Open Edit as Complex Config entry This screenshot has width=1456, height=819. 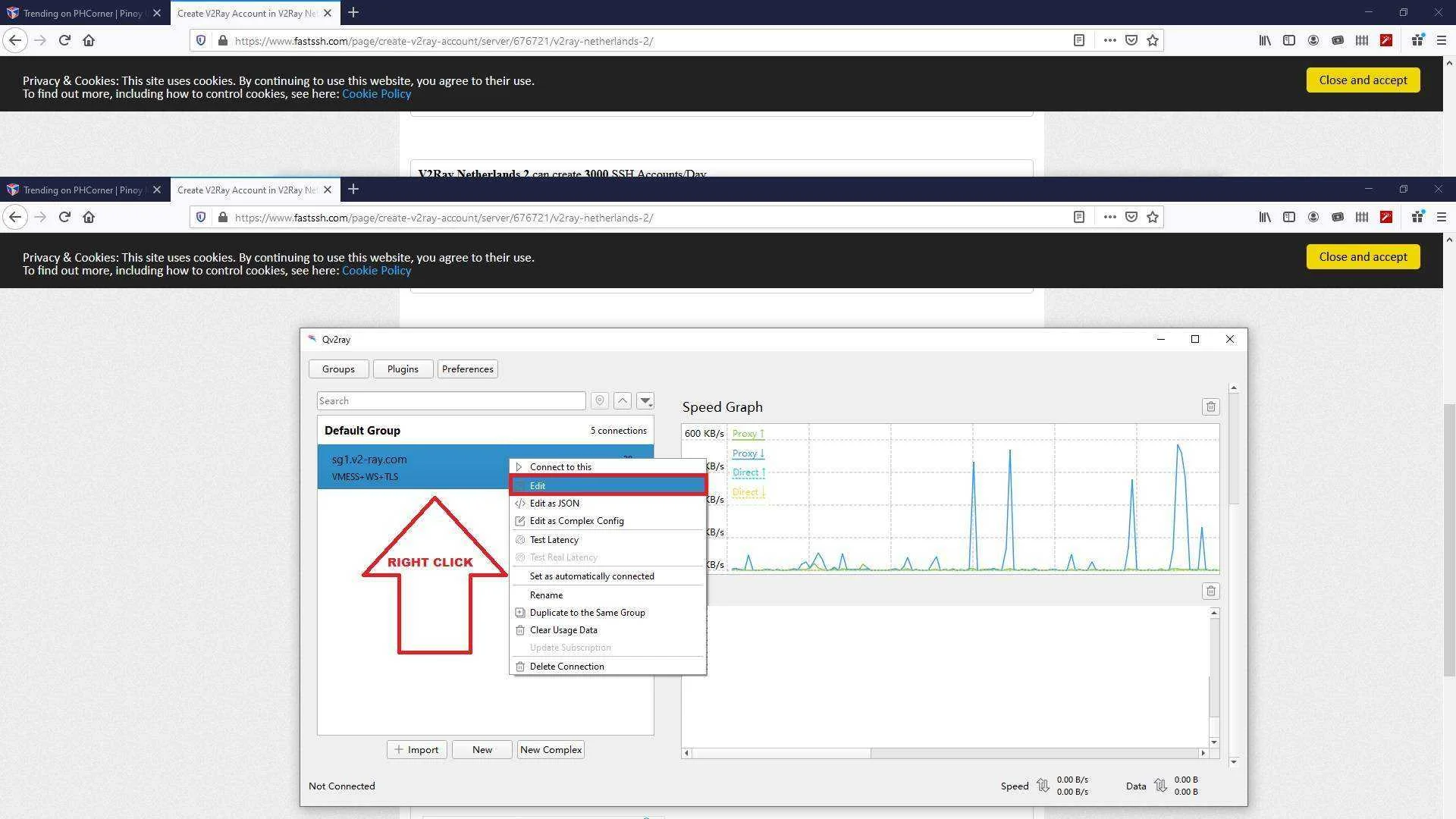tap(608, 521)
